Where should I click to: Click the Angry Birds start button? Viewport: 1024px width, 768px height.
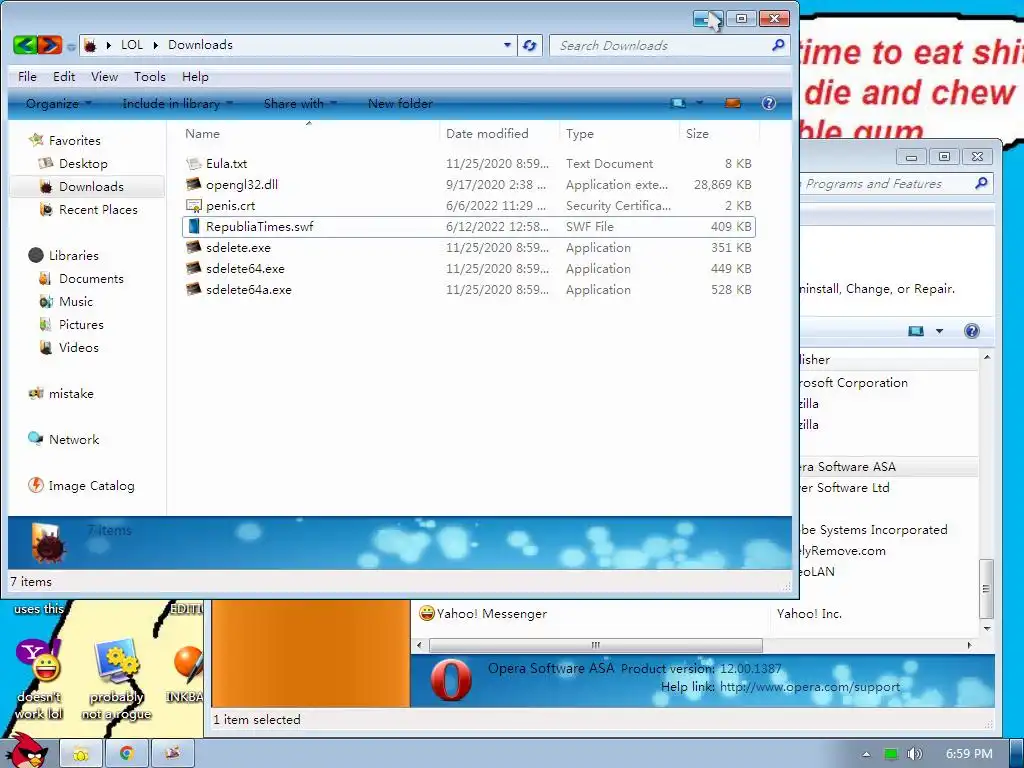click(x=27, y=751)
